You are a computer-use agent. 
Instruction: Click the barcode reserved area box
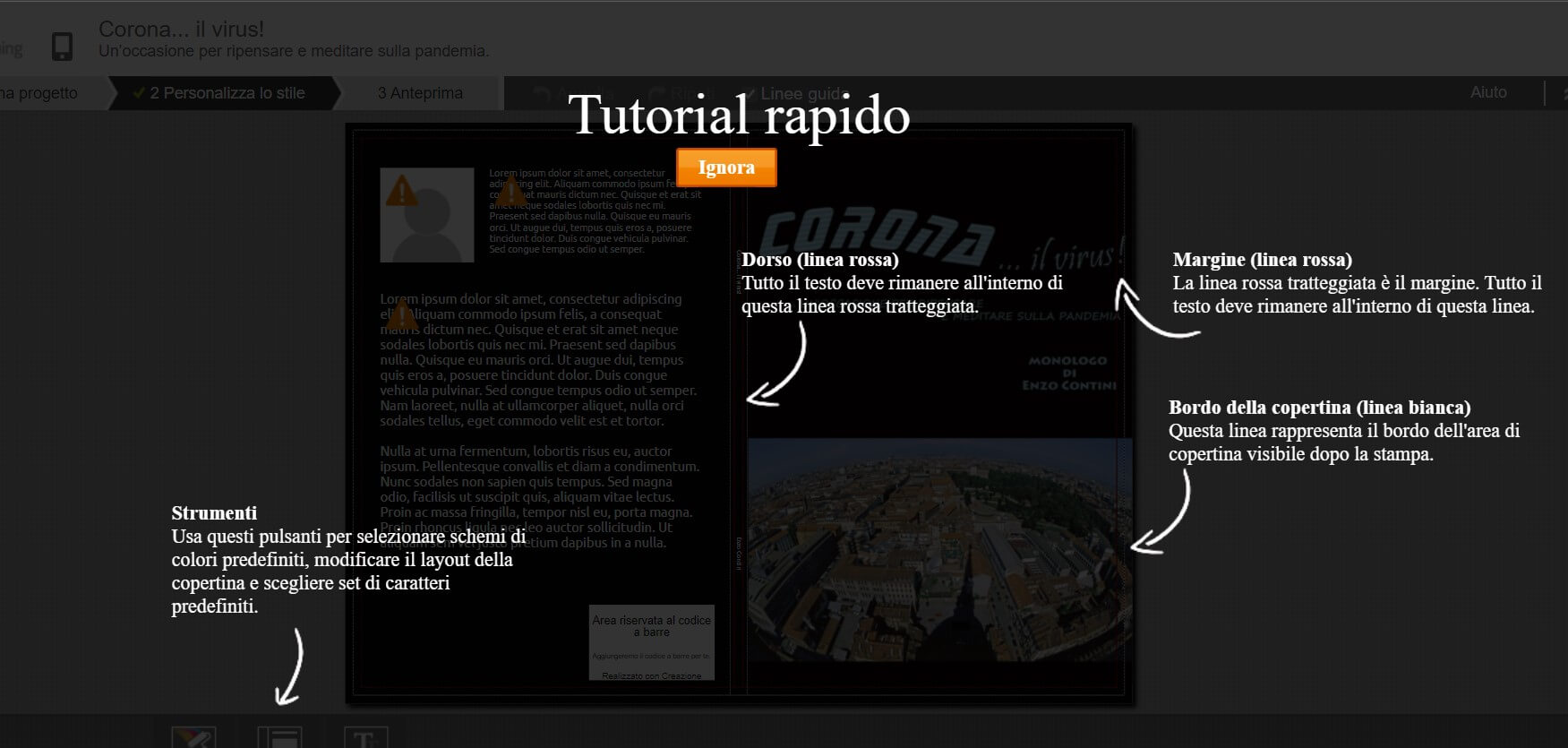[651, 642]
